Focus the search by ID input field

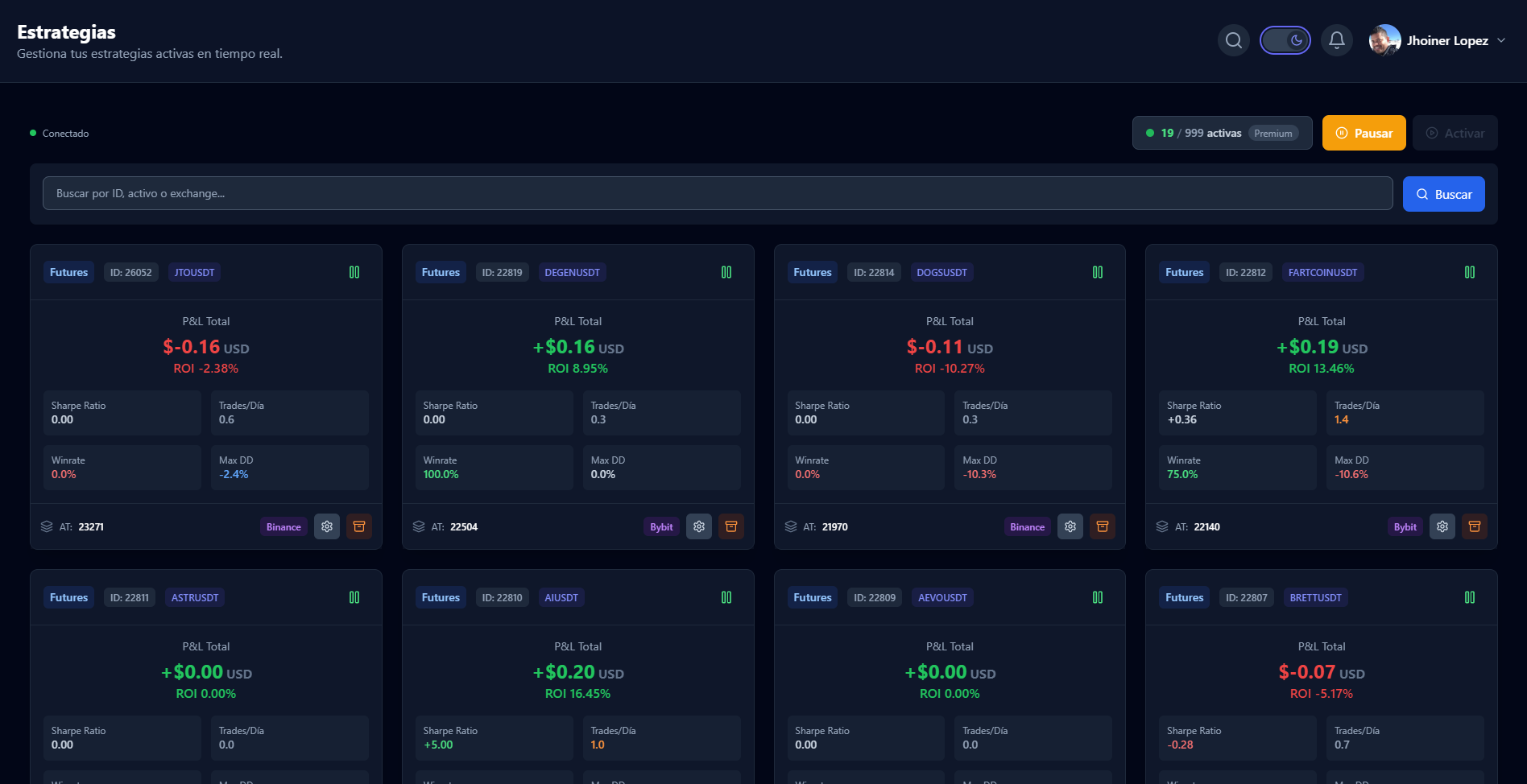click(x=717, y=194)
